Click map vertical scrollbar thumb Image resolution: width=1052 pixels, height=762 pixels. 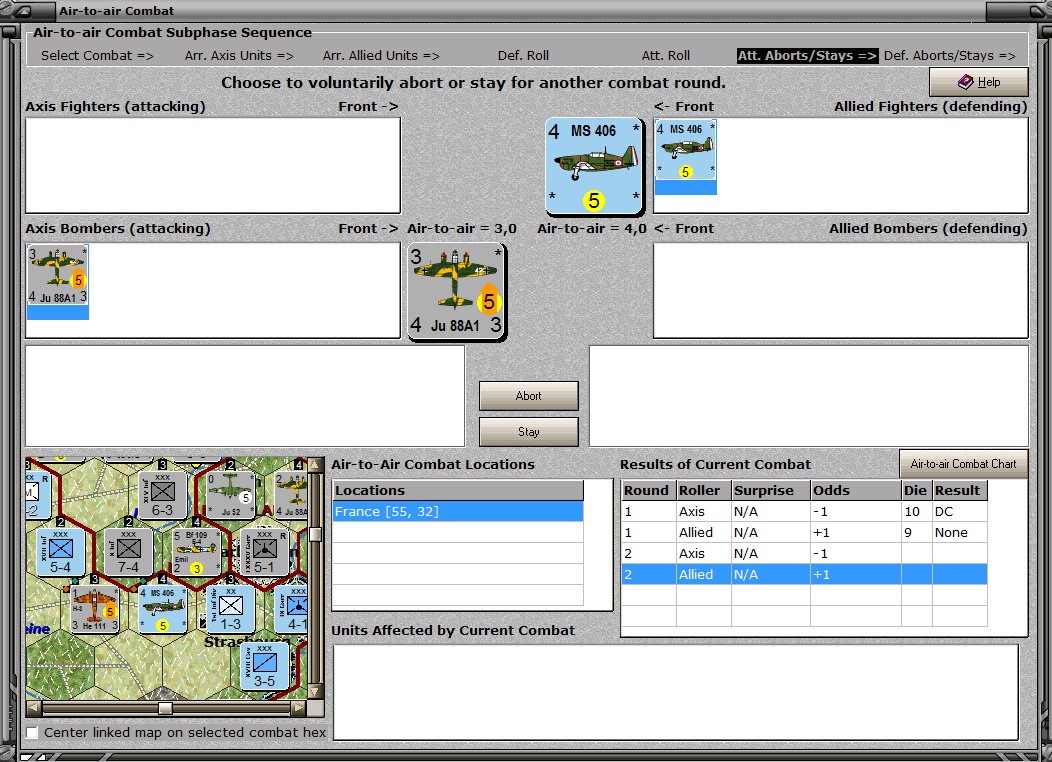[315, 534]
